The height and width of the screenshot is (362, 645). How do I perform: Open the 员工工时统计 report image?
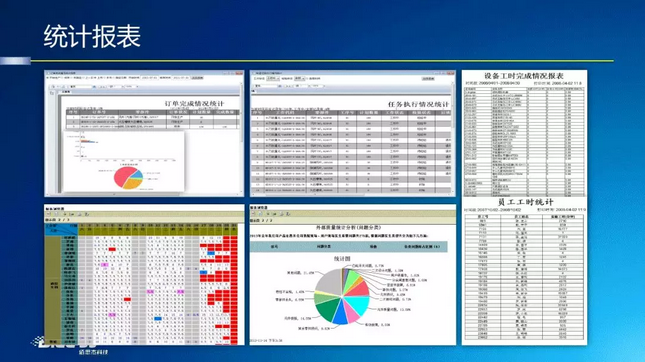point(524,271)
